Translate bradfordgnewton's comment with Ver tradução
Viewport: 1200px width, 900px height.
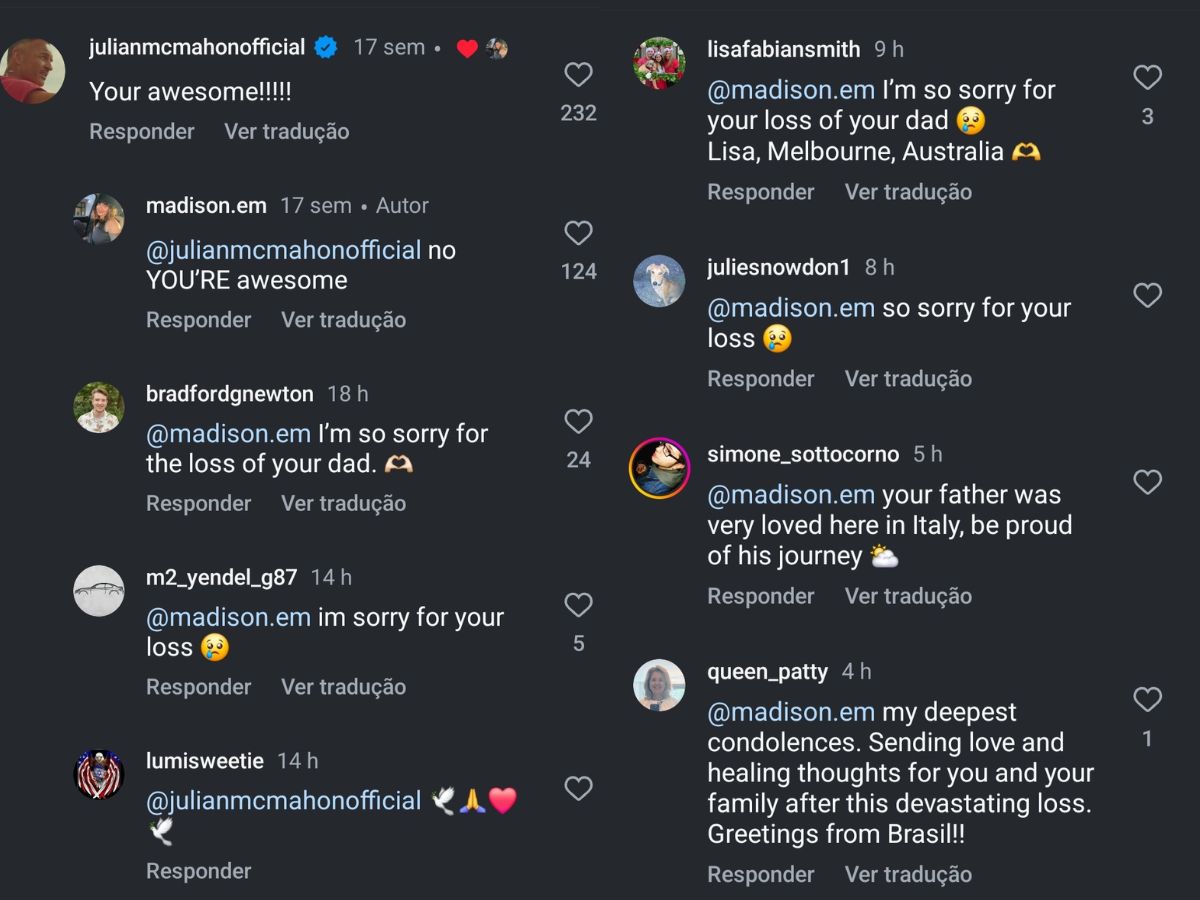343,503
